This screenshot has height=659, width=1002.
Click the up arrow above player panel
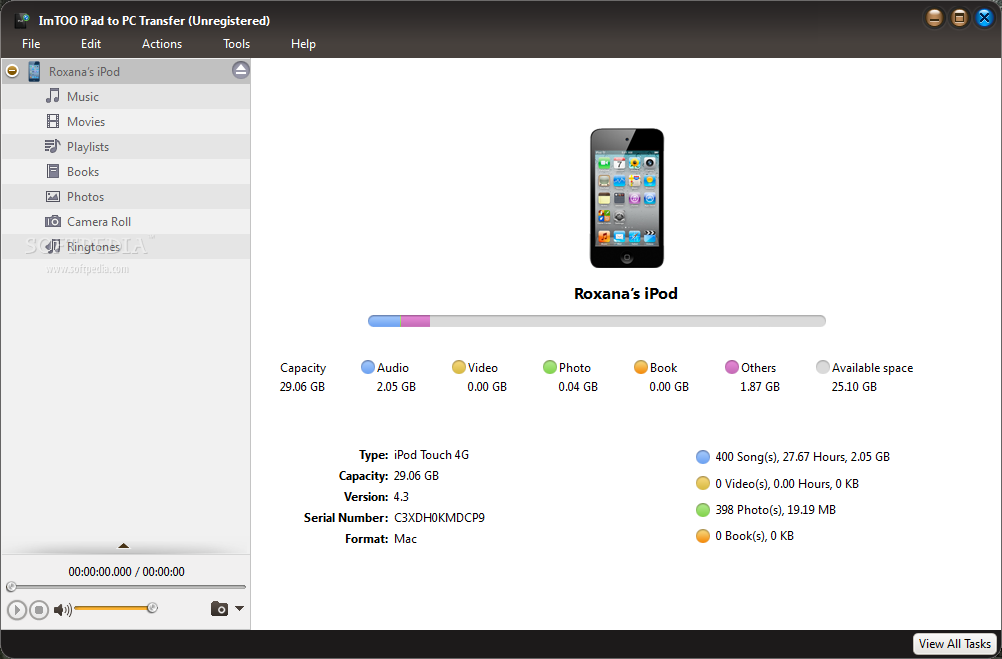click(124, 546)
